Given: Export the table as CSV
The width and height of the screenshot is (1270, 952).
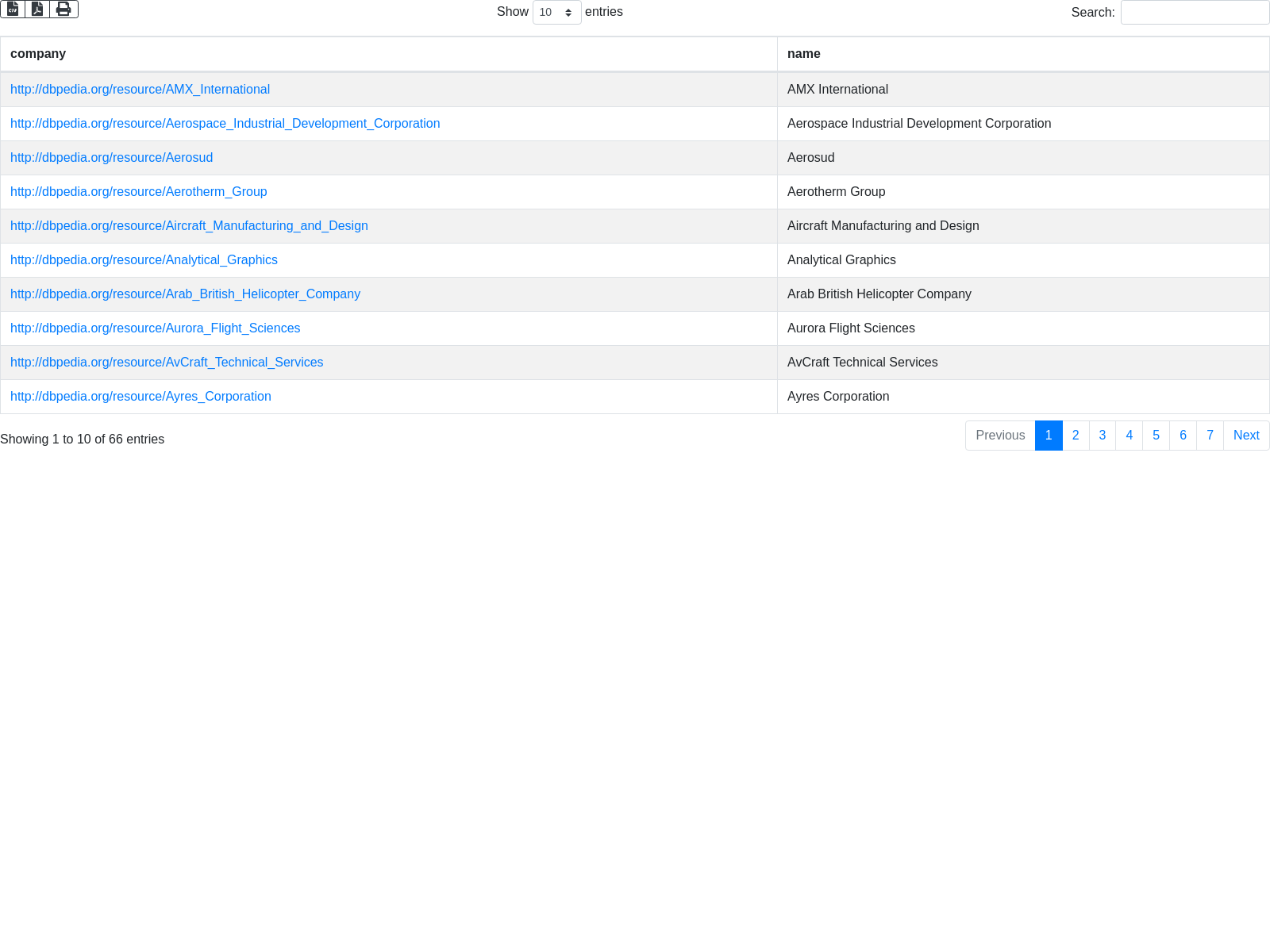Looking at the screenshot, I should pos(13,9).
